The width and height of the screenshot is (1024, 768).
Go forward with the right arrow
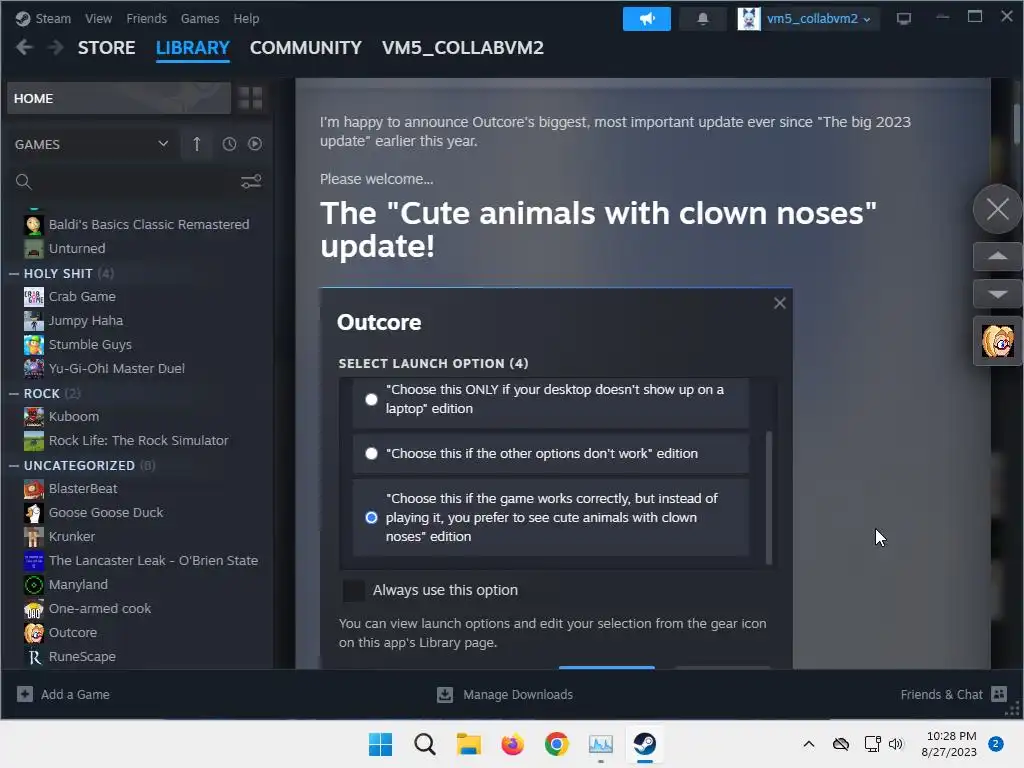click(56, 47)
